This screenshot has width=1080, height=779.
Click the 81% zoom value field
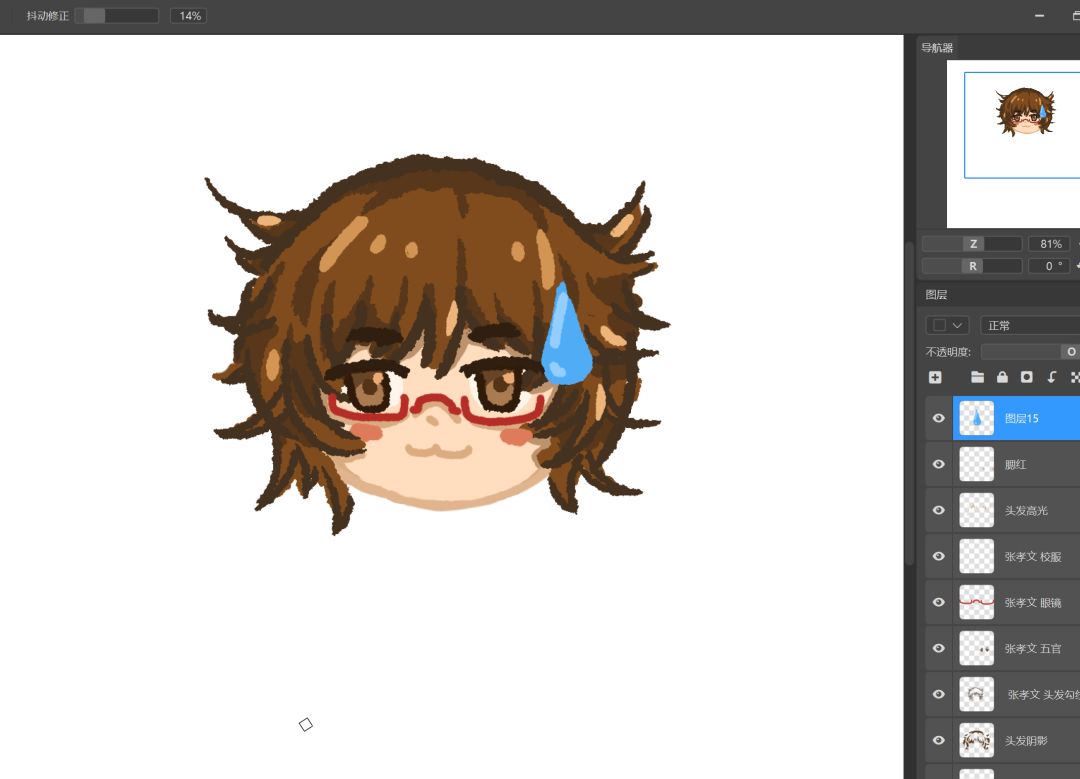[x=1049, y=244]
